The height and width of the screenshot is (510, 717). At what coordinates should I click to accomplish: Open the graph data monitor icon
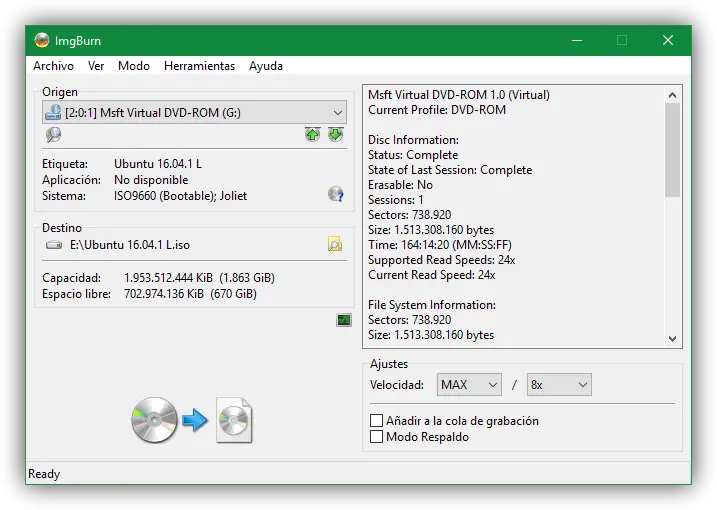click(344, 320)
